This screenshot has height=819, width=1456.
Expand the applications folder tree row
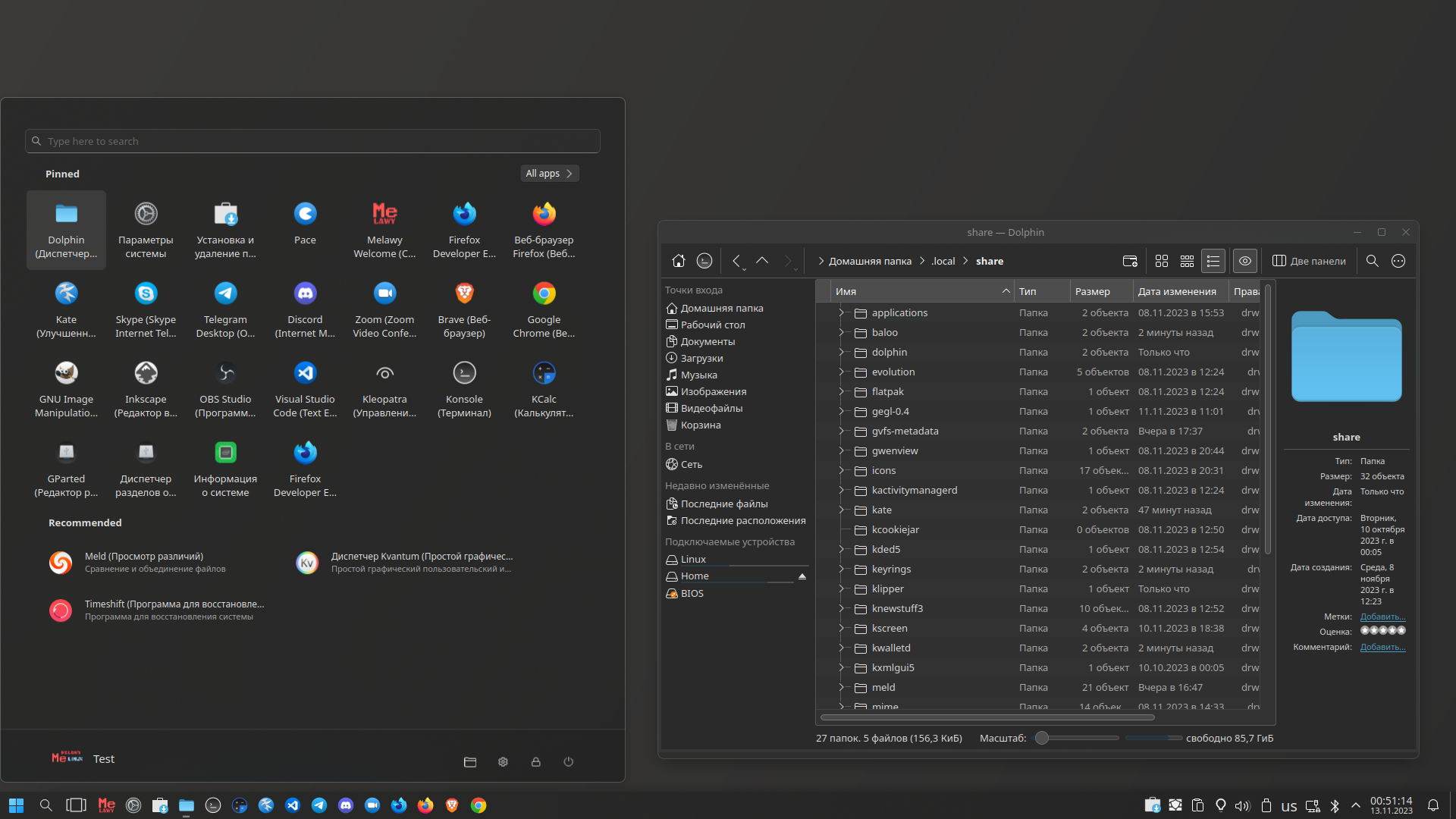(x=841, y=312)
